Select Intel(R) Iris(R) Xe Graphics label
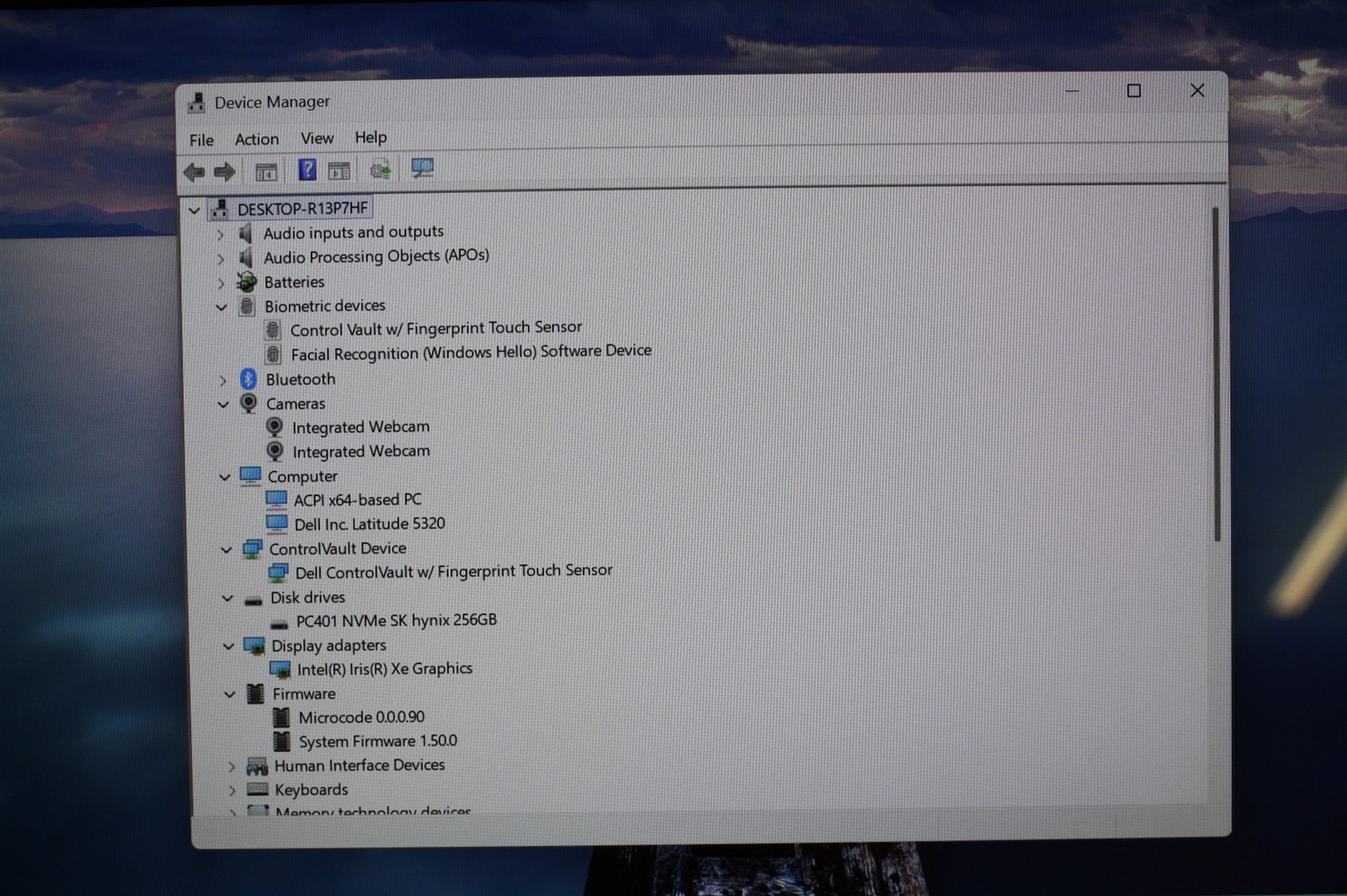The image size is (1347, 896). tap(385, 669)
